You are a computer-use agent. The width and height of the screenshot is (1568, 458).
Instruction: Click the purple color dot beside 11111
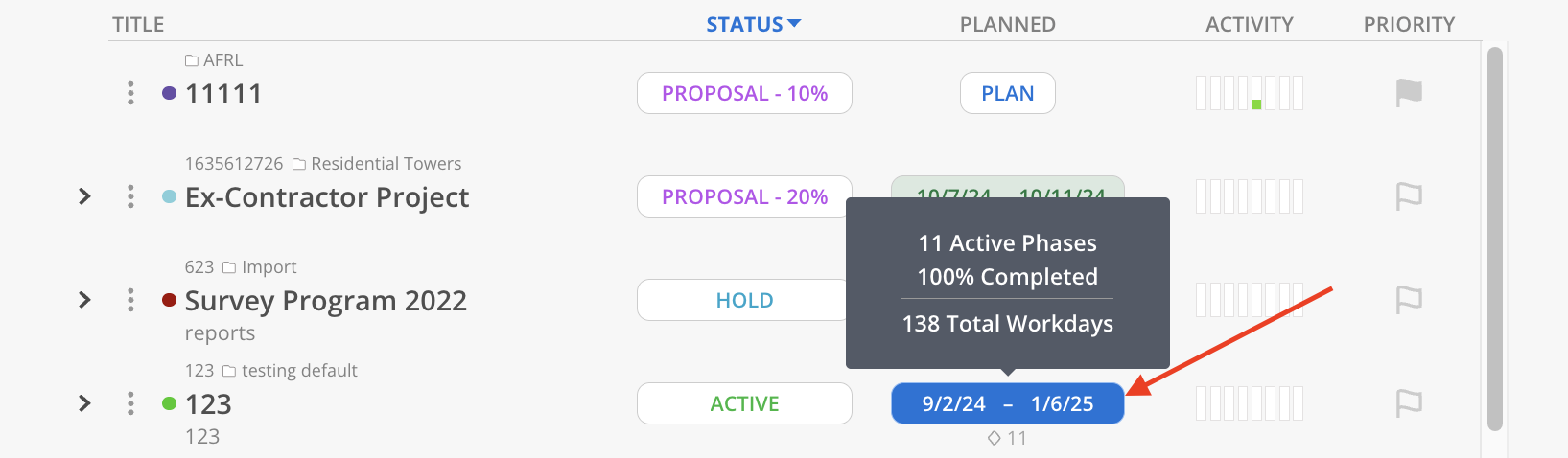click(x=170, y=93)
